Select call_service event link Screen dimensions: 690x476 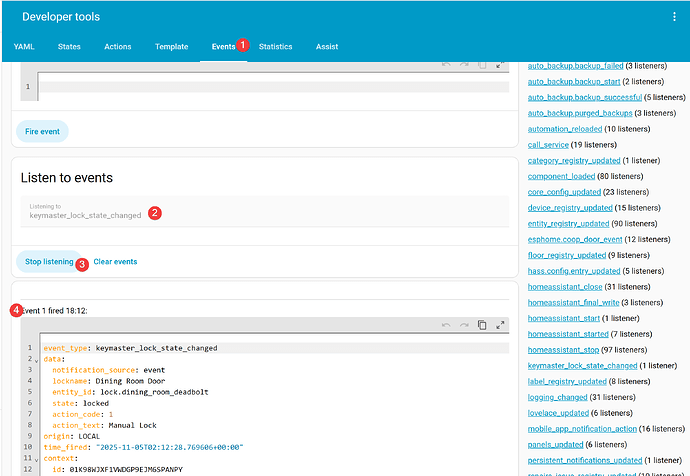pyautogui.click(x=548, y=145)
